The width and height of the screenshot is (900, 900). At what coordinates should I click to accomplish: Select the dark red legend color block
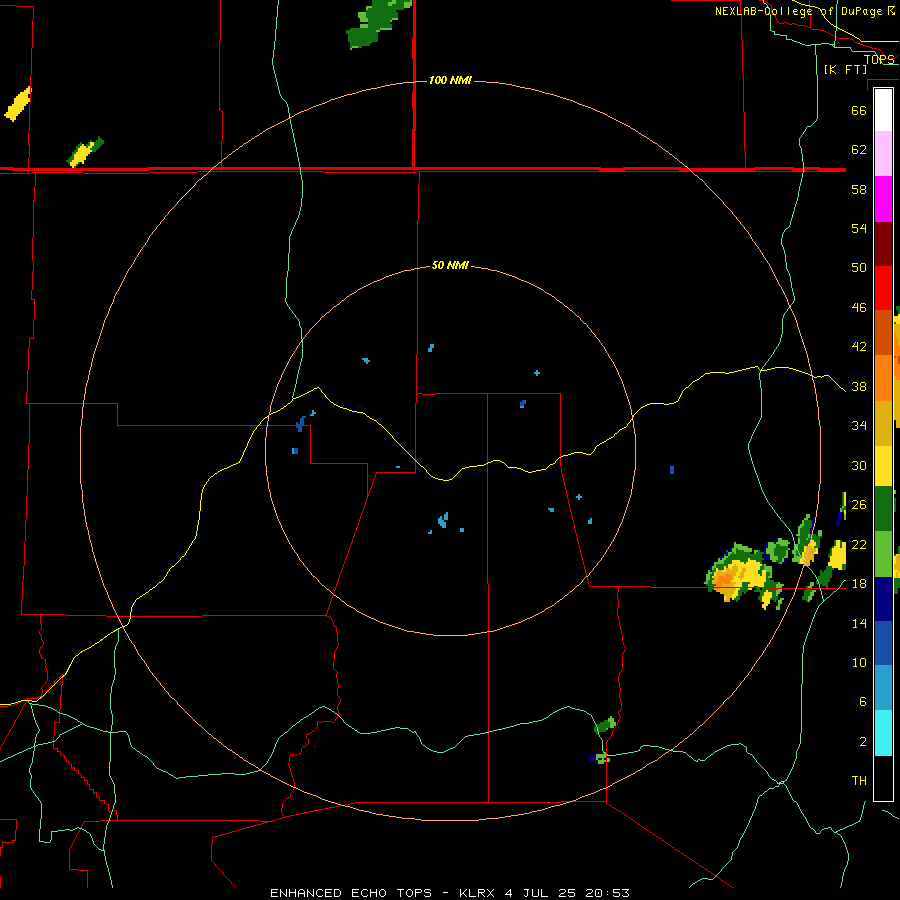883,244
